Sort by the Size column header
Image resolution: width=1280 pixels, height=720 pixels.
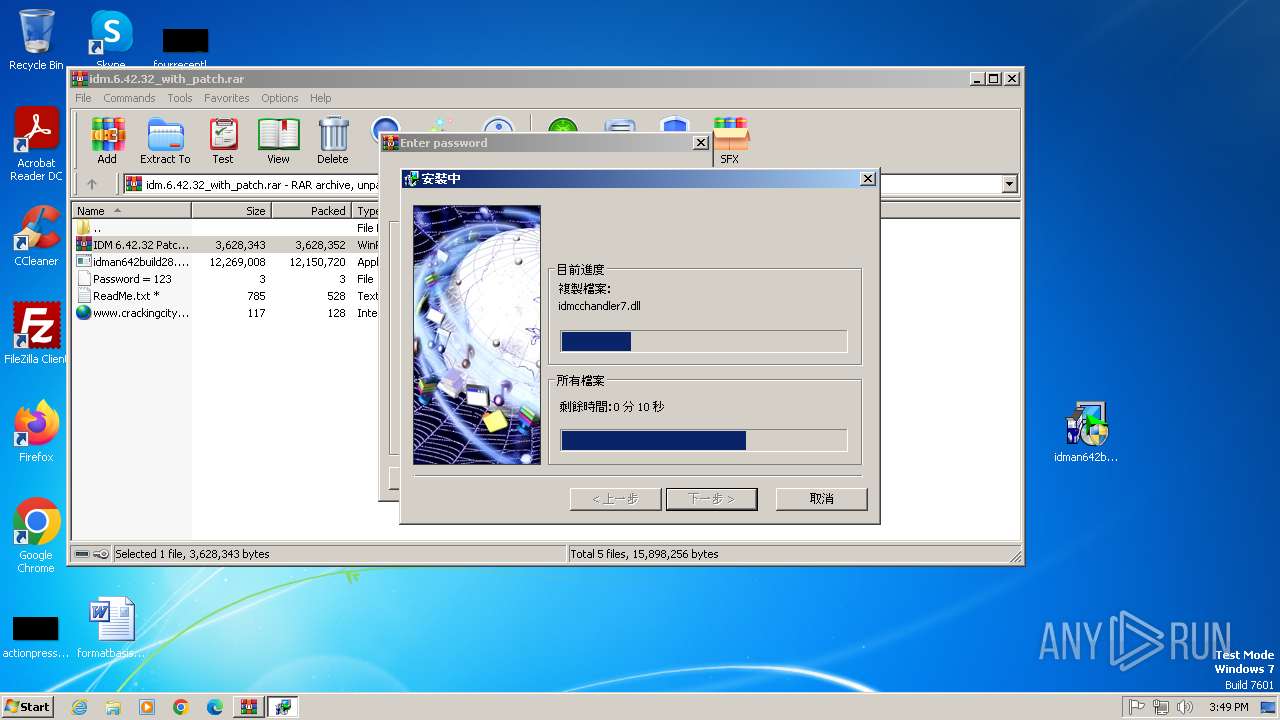tap(231, 210)
